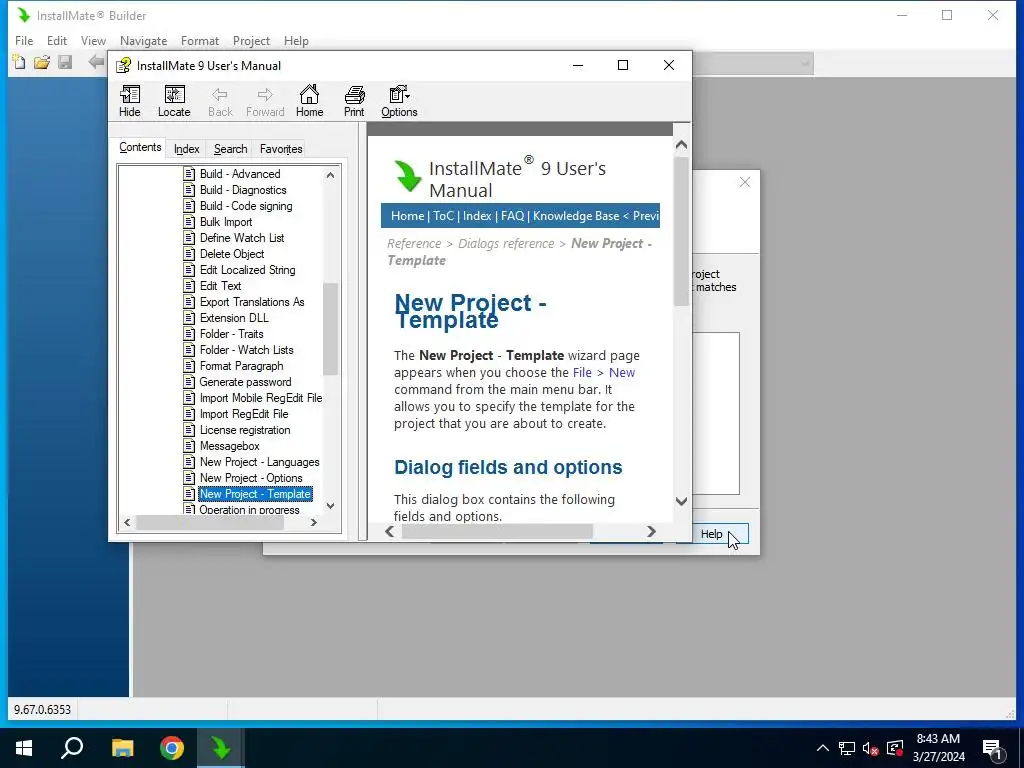The width and height of the screenshot is (1024, 768).
Task: Open the Edit menu in Builder
Action: 57,40
